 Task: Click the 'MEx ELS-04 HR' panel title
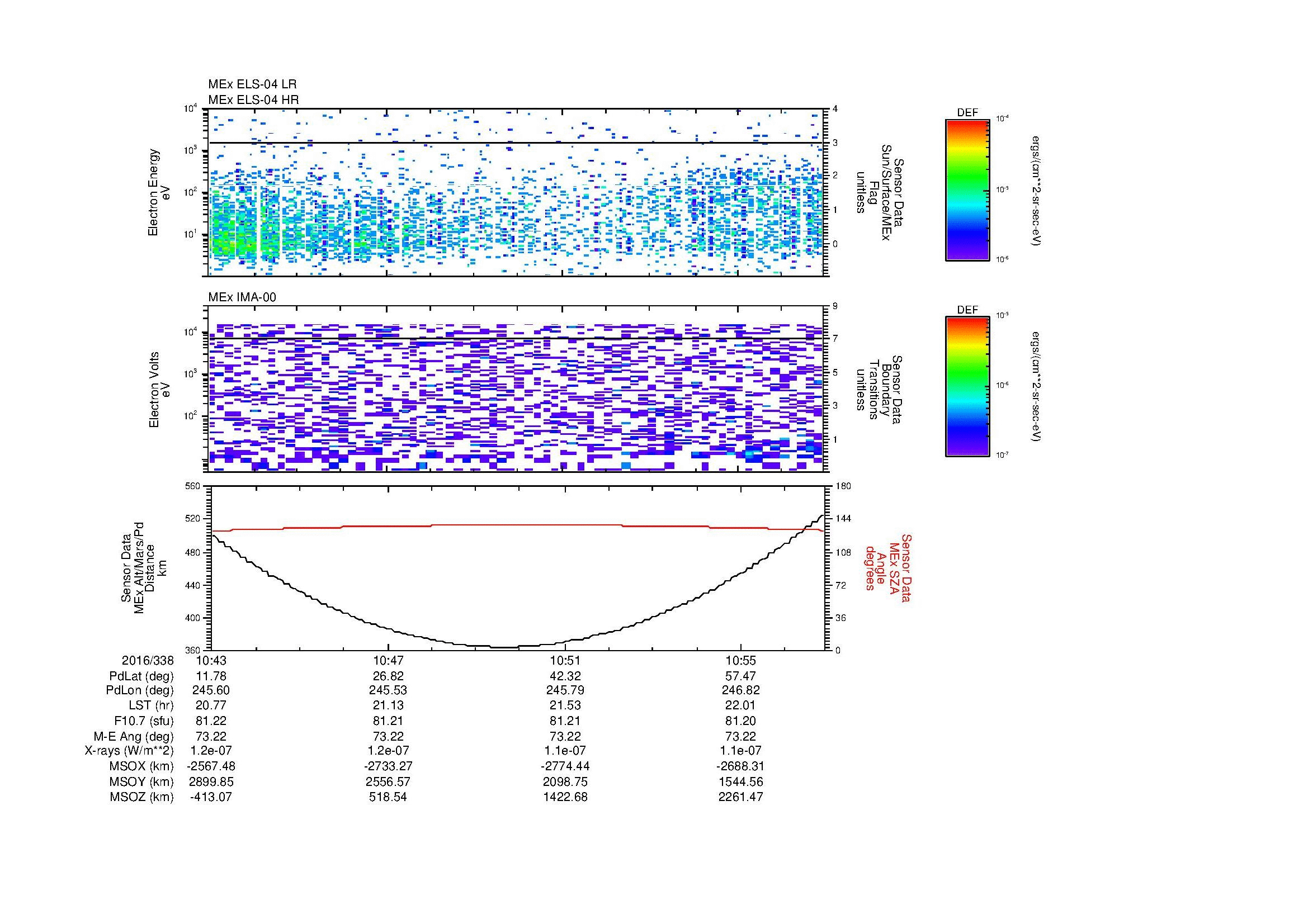[253, 99]
